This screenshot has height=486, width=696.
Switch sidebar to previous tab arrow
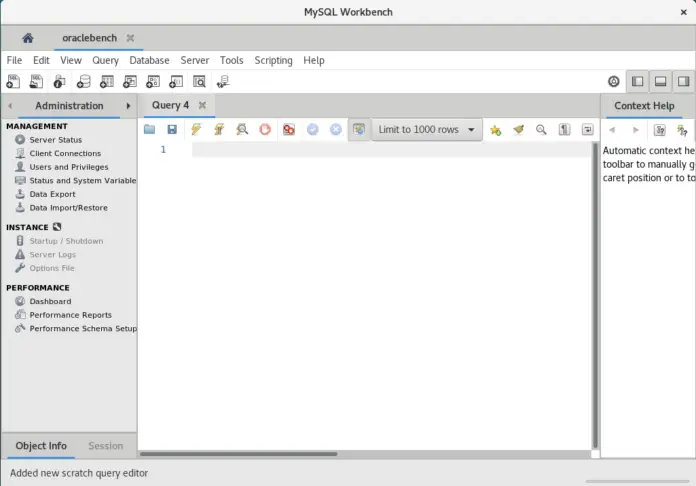pyautogui.click(x=10, y=106)
